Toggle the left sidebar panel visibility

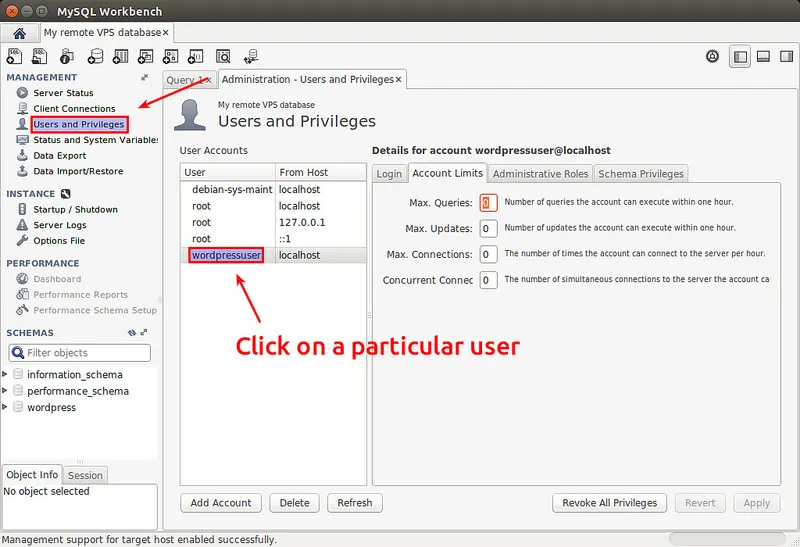[x=740, y=57]
